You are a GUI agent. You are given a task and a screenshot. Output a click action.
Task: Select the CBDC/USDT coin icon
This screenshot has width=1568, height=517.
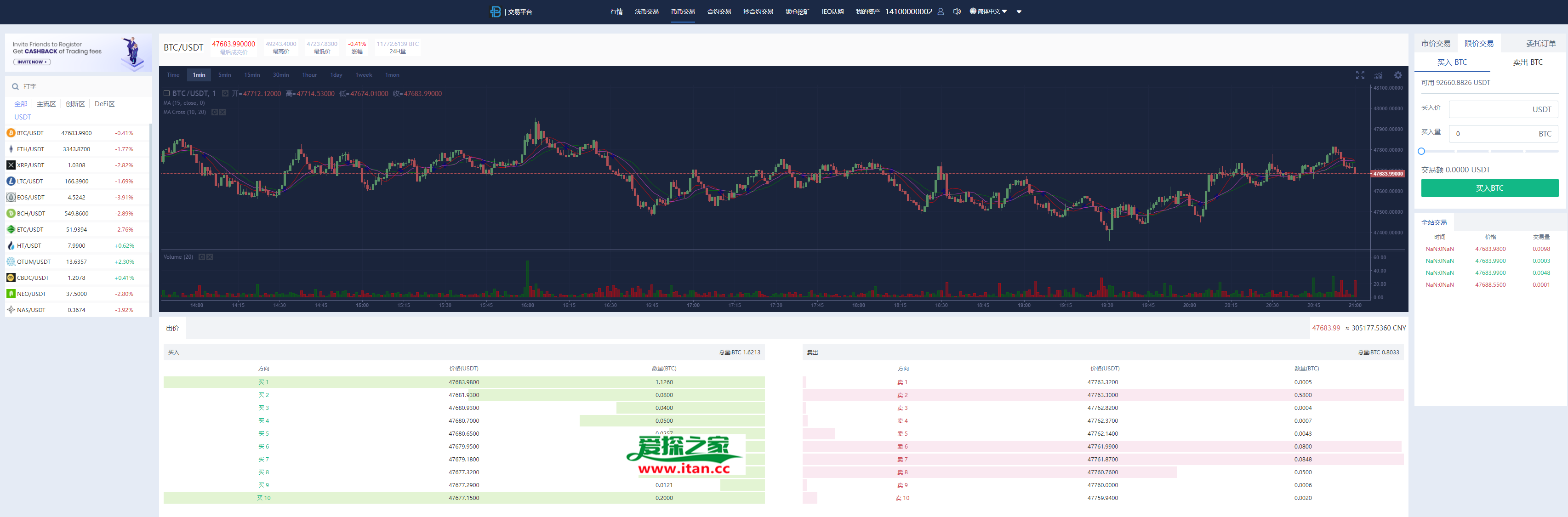[x=11, y=278]
